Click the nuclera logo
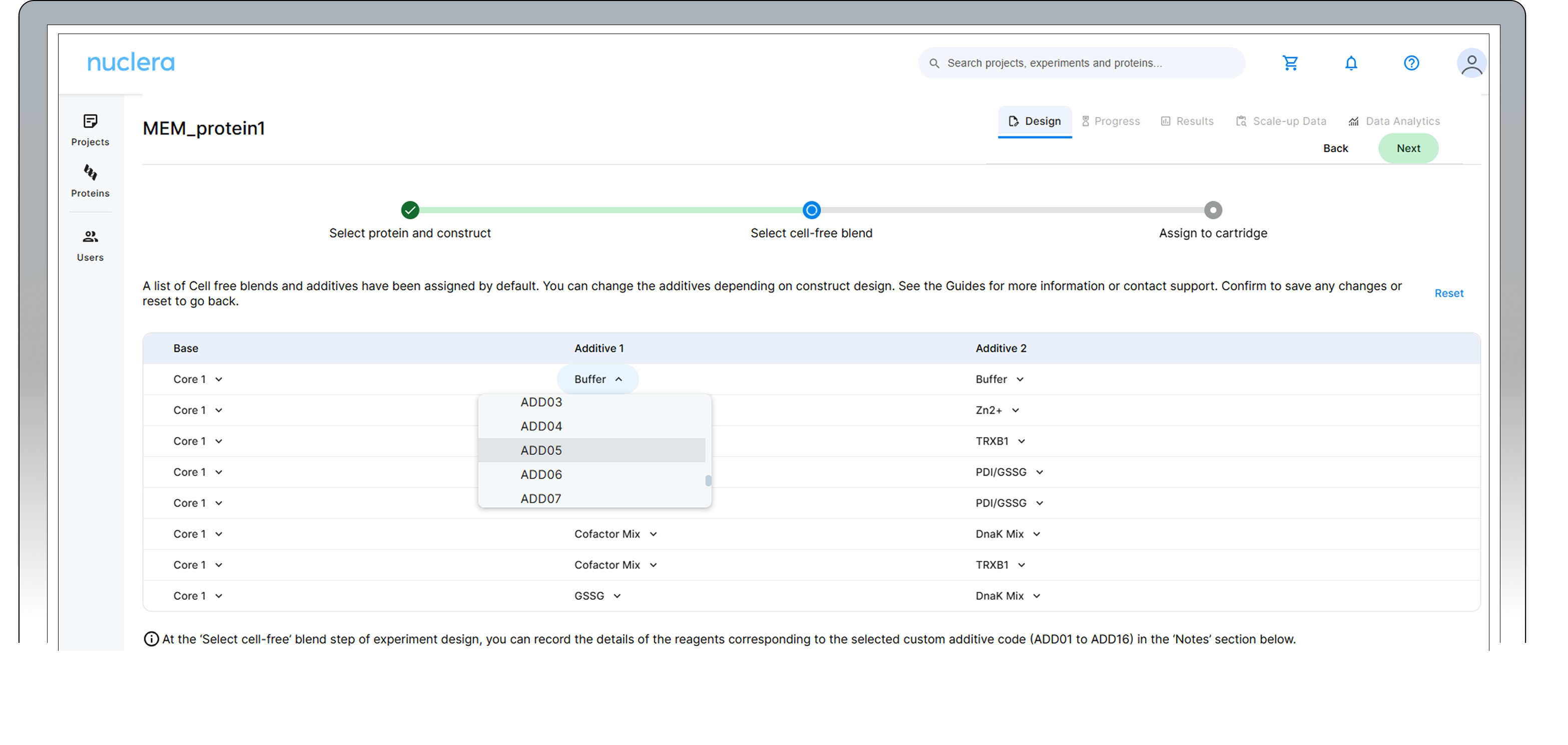The width and height of the screenshot is (1568, 745). coord(131,62)
